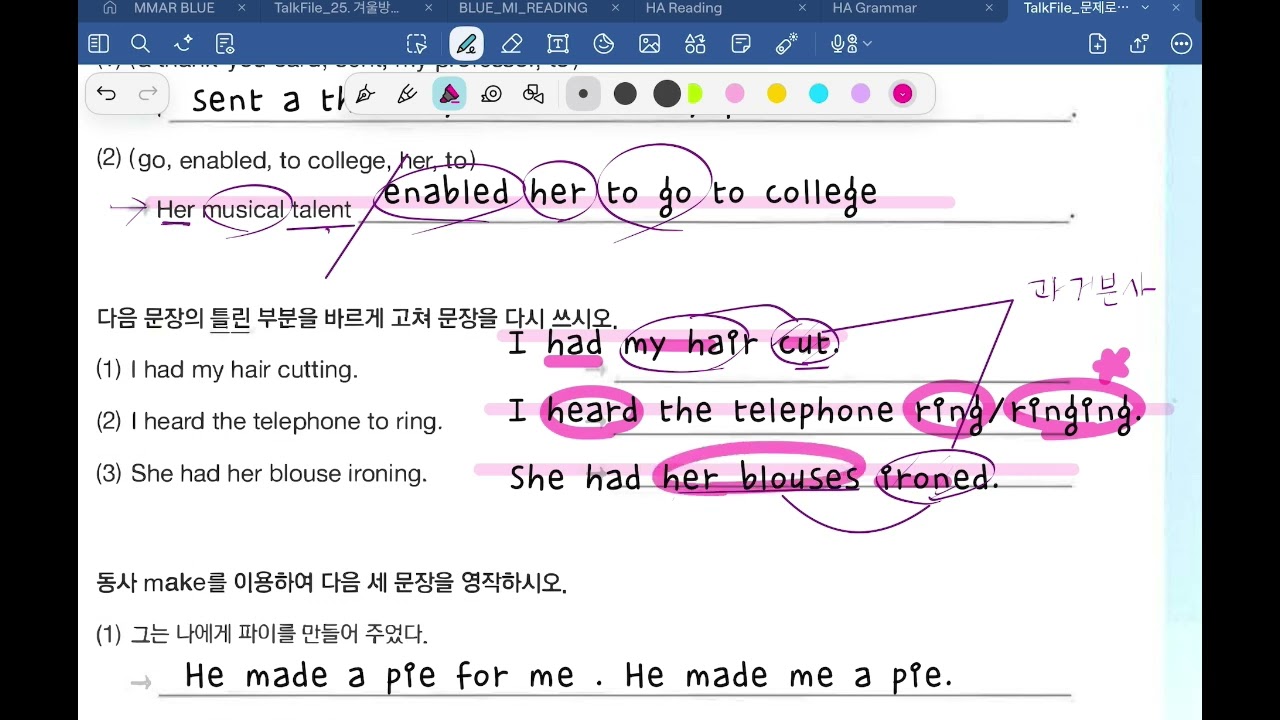
Task: Click the prompt '(go, enabled, to college, her, to)'
Action: click(x=302, y=160)
